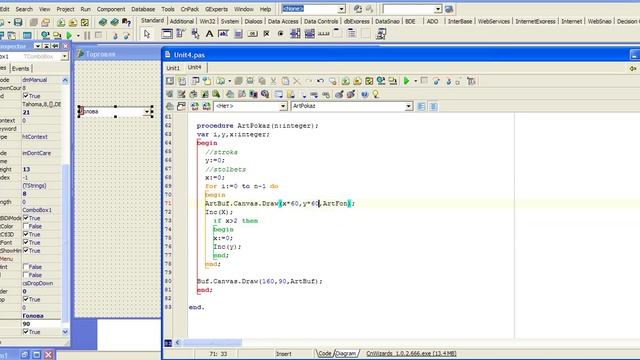
Task: Open the Run dropdown arrow in editor toolbar
Action: 416,81
